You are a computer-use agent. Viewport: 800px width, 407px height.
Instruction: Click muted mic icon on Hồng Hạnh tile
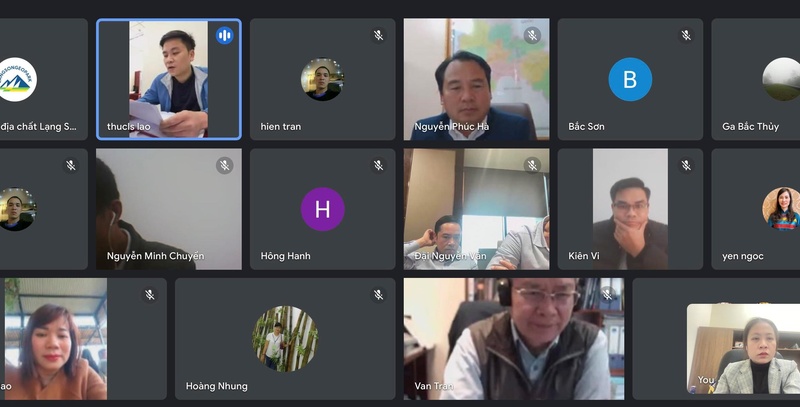(378, 165)
